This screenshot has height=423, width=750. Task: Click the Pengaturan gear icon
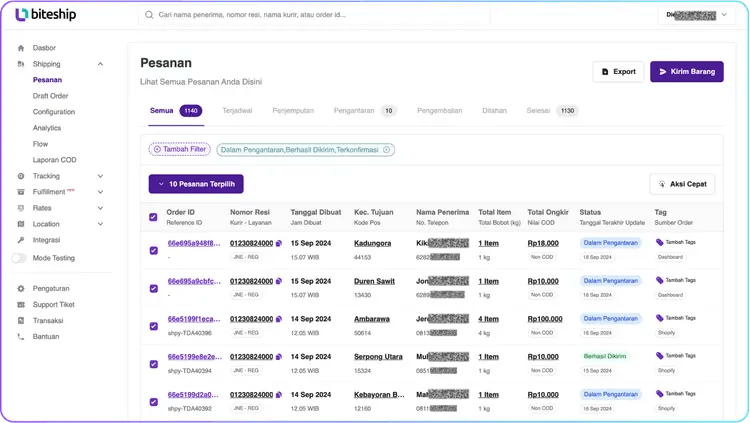click(21, 289)
